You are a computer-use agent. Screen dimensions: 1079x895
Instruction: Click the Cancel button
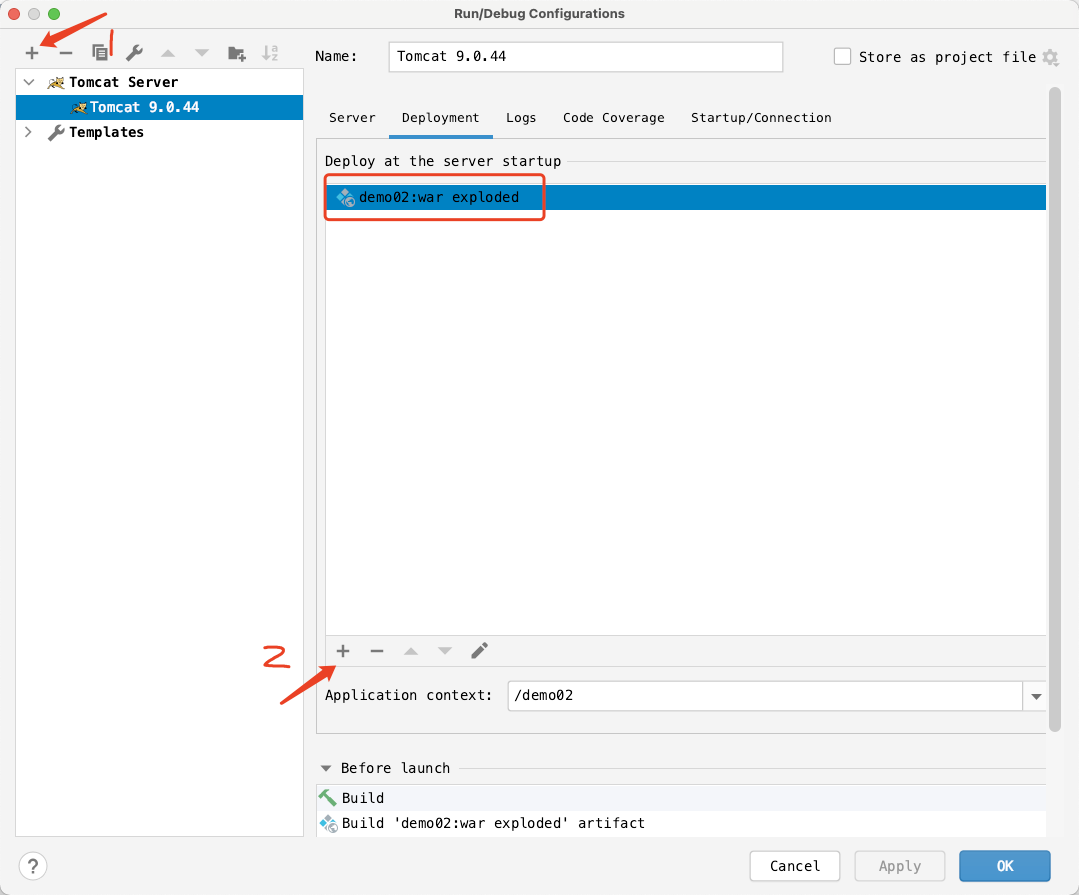click(795, 866)
